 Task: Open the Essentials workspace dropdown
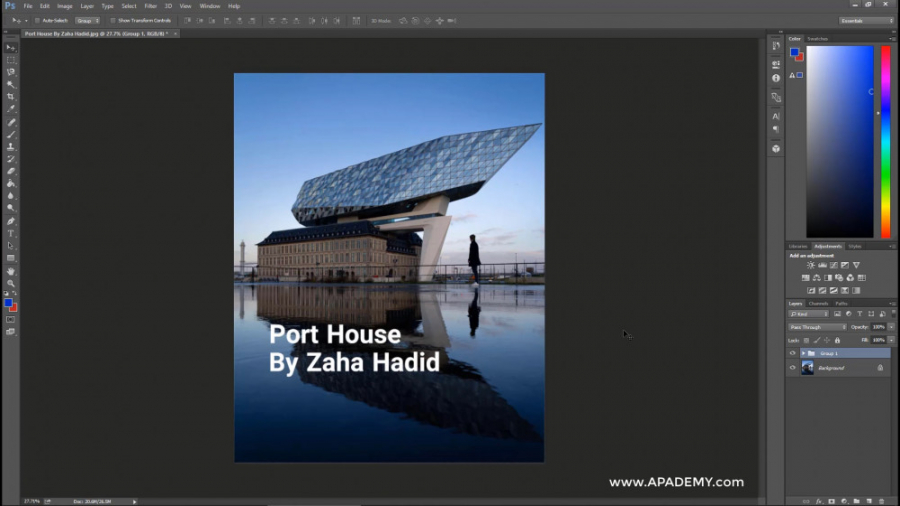click(866, 20)
